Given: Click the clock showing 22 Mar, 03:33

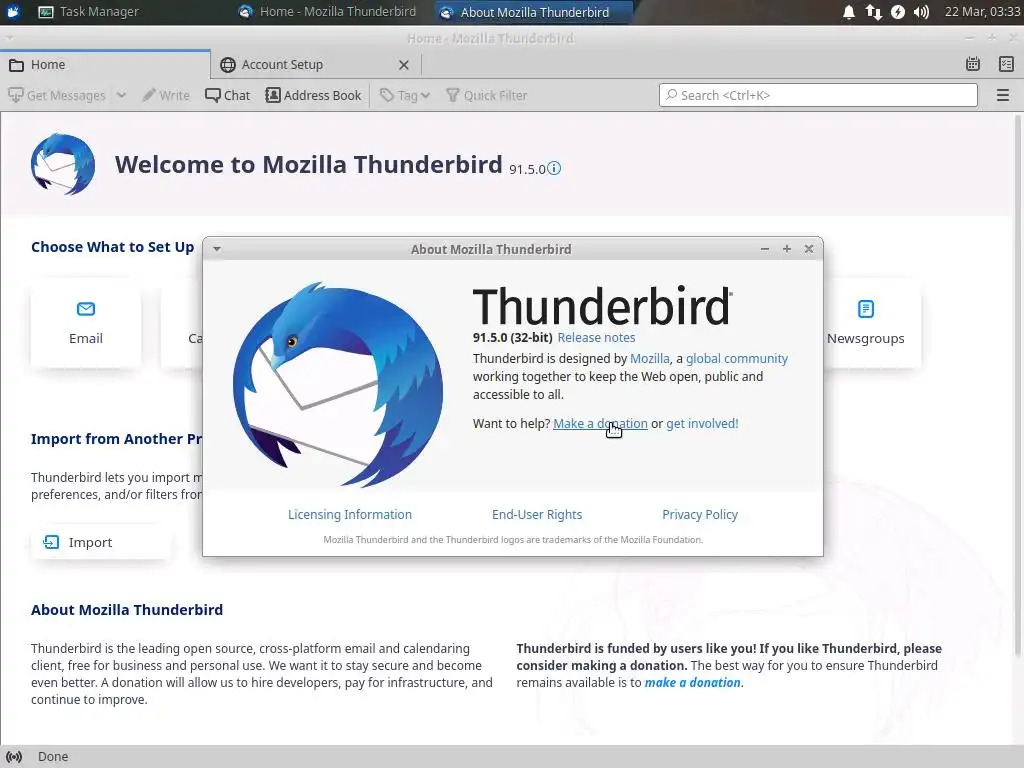Looking at the screenshot, I should [x=982, y=12].
